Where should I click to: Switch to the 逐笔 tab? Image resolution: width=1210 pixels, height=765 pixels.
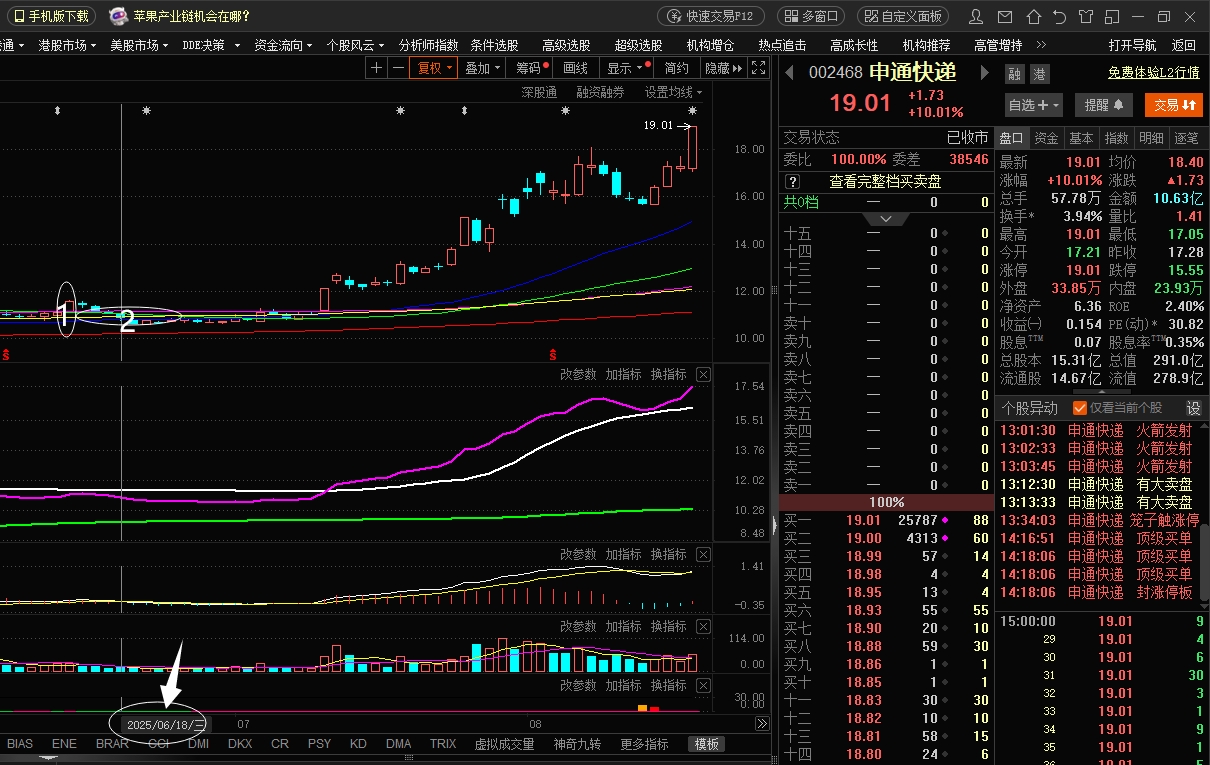click(1186, 138)
